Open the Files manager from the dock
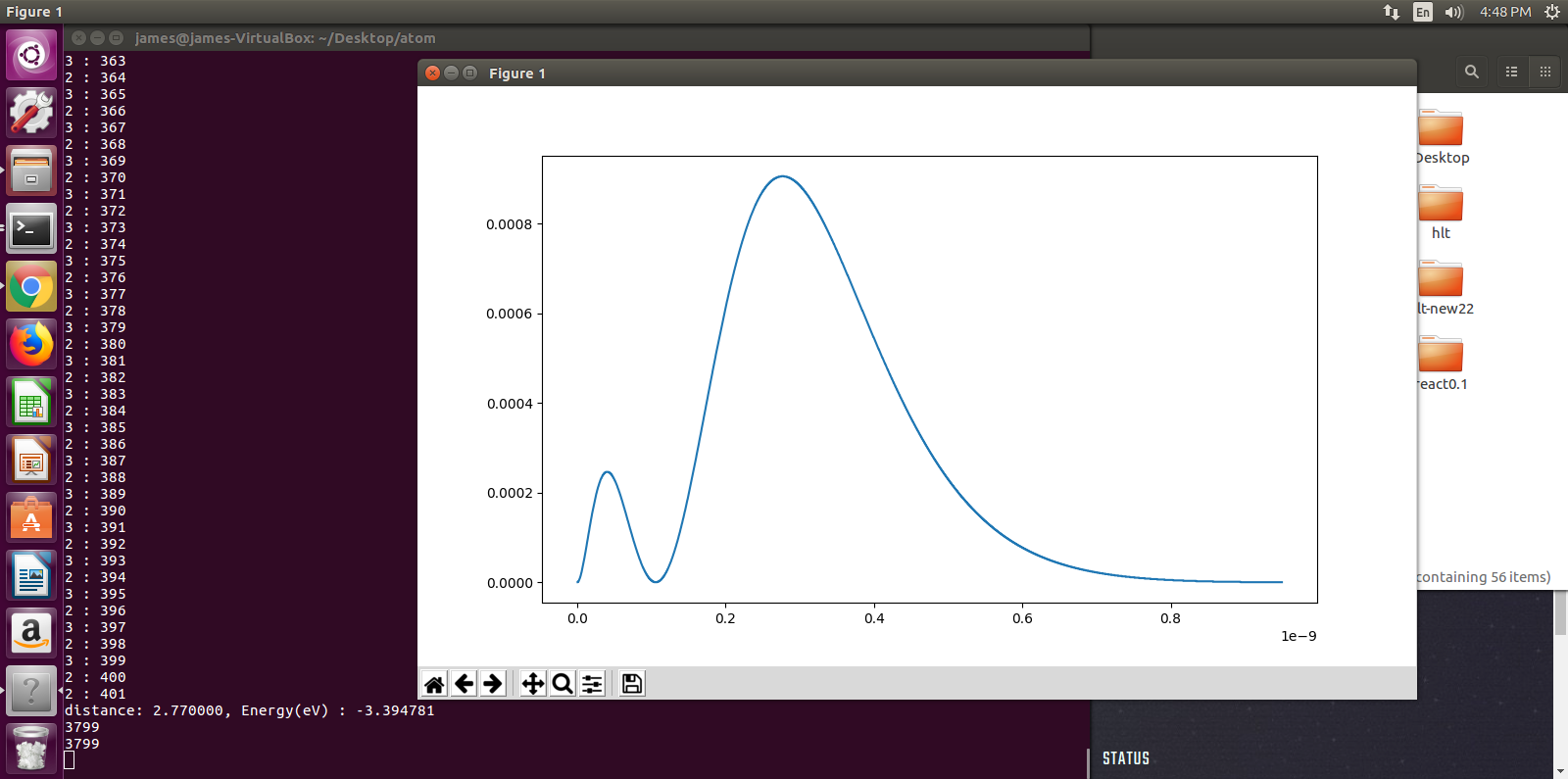The width and height of the screenshot is (1568, 779). (31, 170)
